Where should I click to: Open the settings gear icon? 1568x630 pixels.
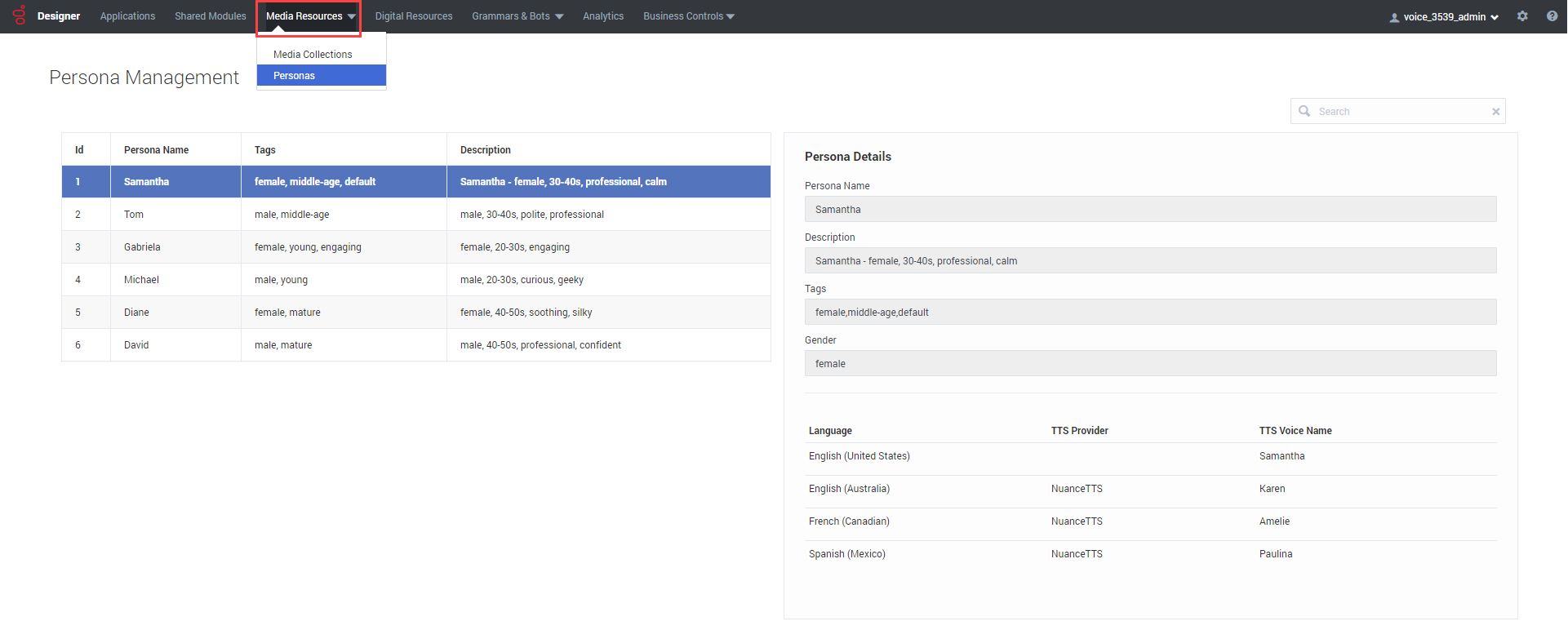1522,16
